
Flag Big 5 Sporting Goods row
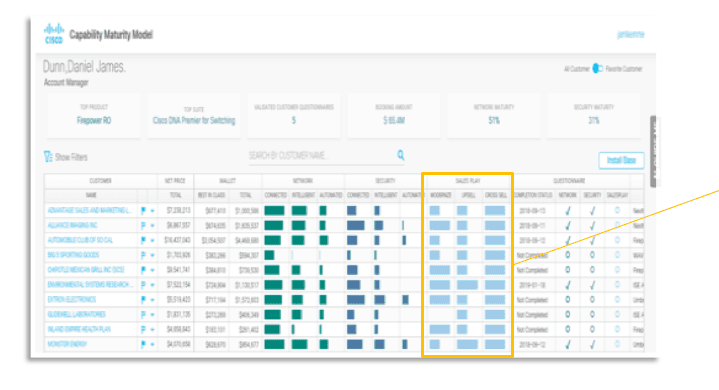coord(143,255)
